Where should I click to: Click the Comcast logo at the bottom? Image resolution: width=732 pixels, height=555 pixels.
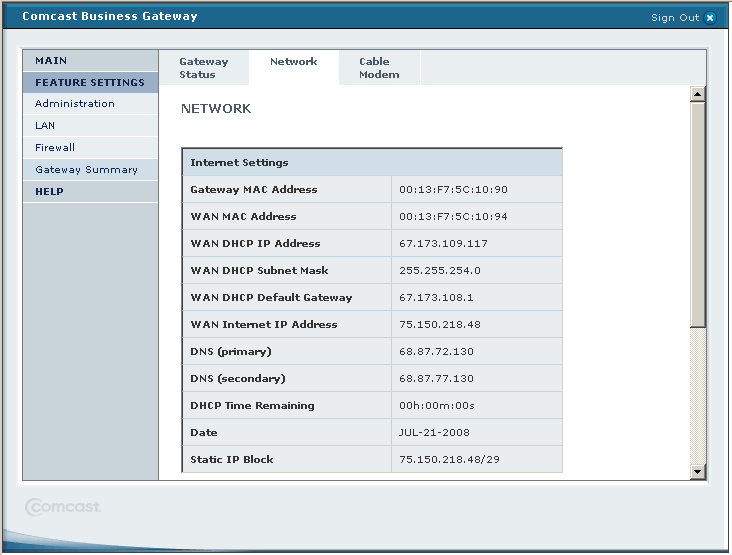(x=63, y=507)
